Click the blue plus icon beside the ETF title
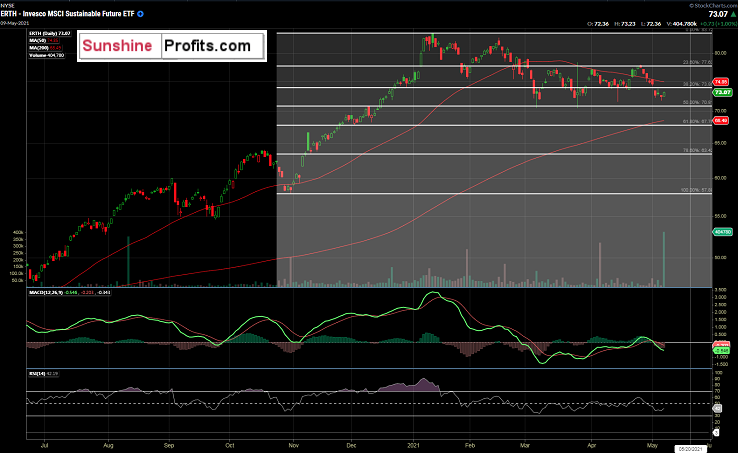 140,14
